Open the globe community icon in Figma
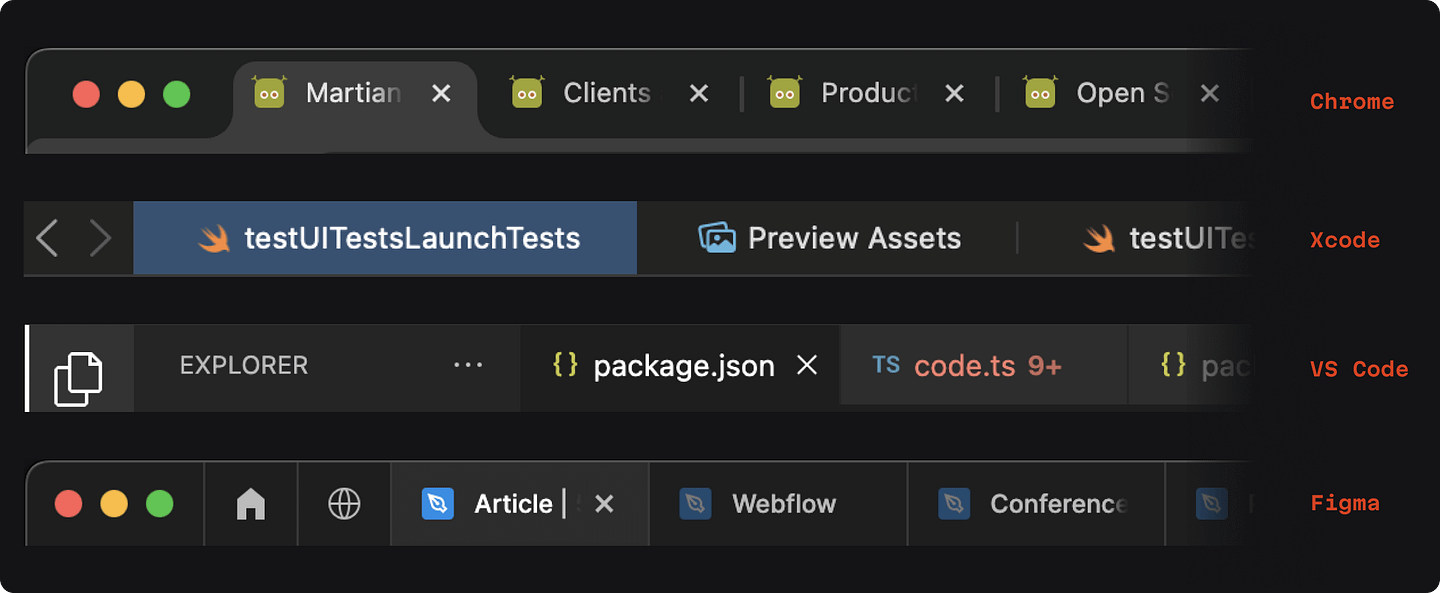 (344, 504)
